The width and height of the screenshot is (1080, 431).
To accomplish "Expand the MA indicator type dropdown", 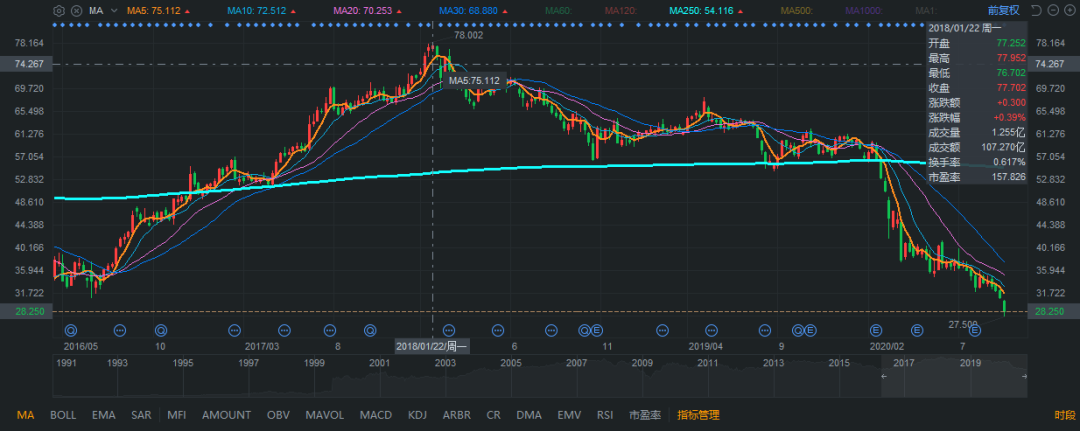I will click(x=114, y=11).
